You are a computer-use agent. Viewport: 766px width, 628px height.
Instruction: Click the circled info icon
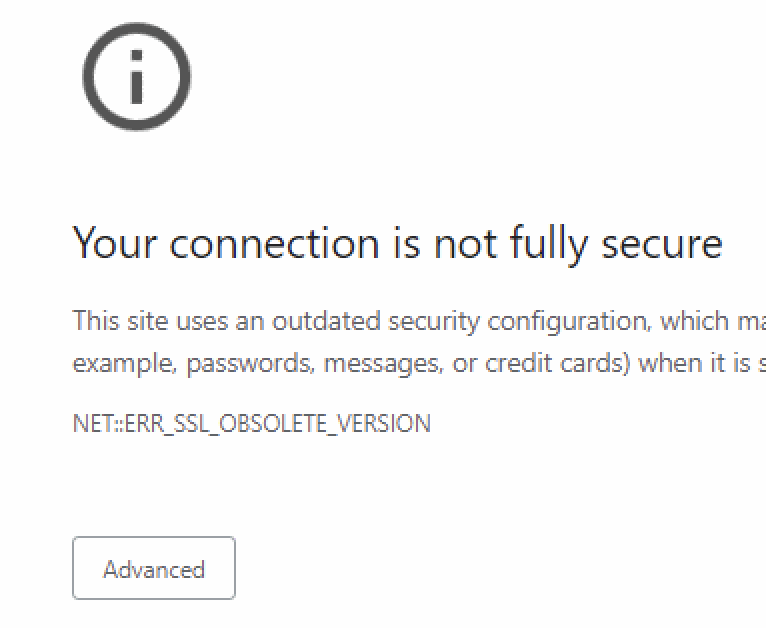137,77
